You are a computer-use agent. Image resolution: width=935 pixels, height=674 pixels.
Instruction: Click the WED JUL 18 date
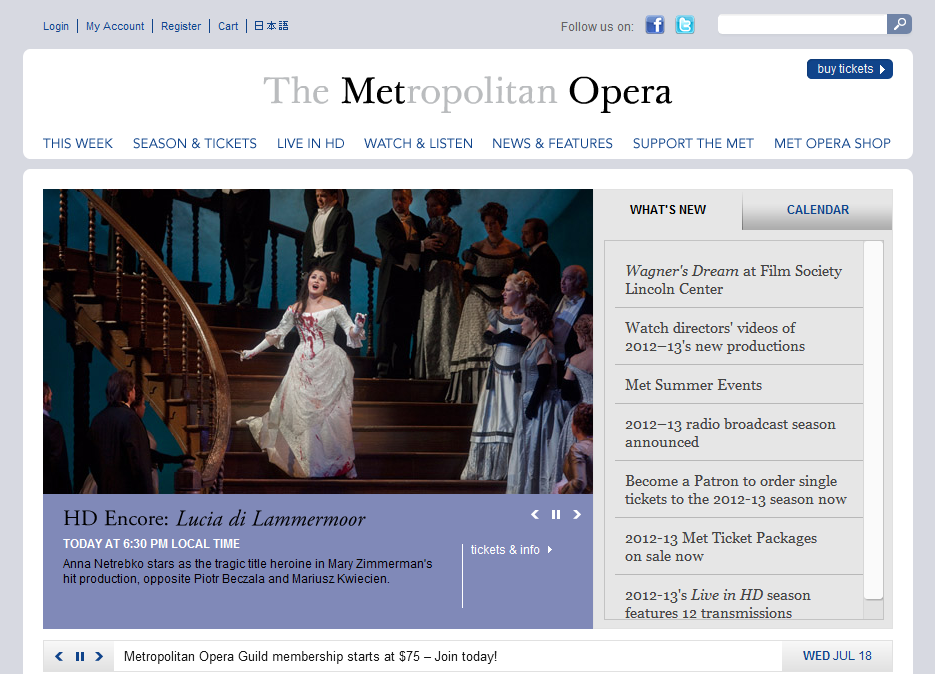[x=837, y=656]
